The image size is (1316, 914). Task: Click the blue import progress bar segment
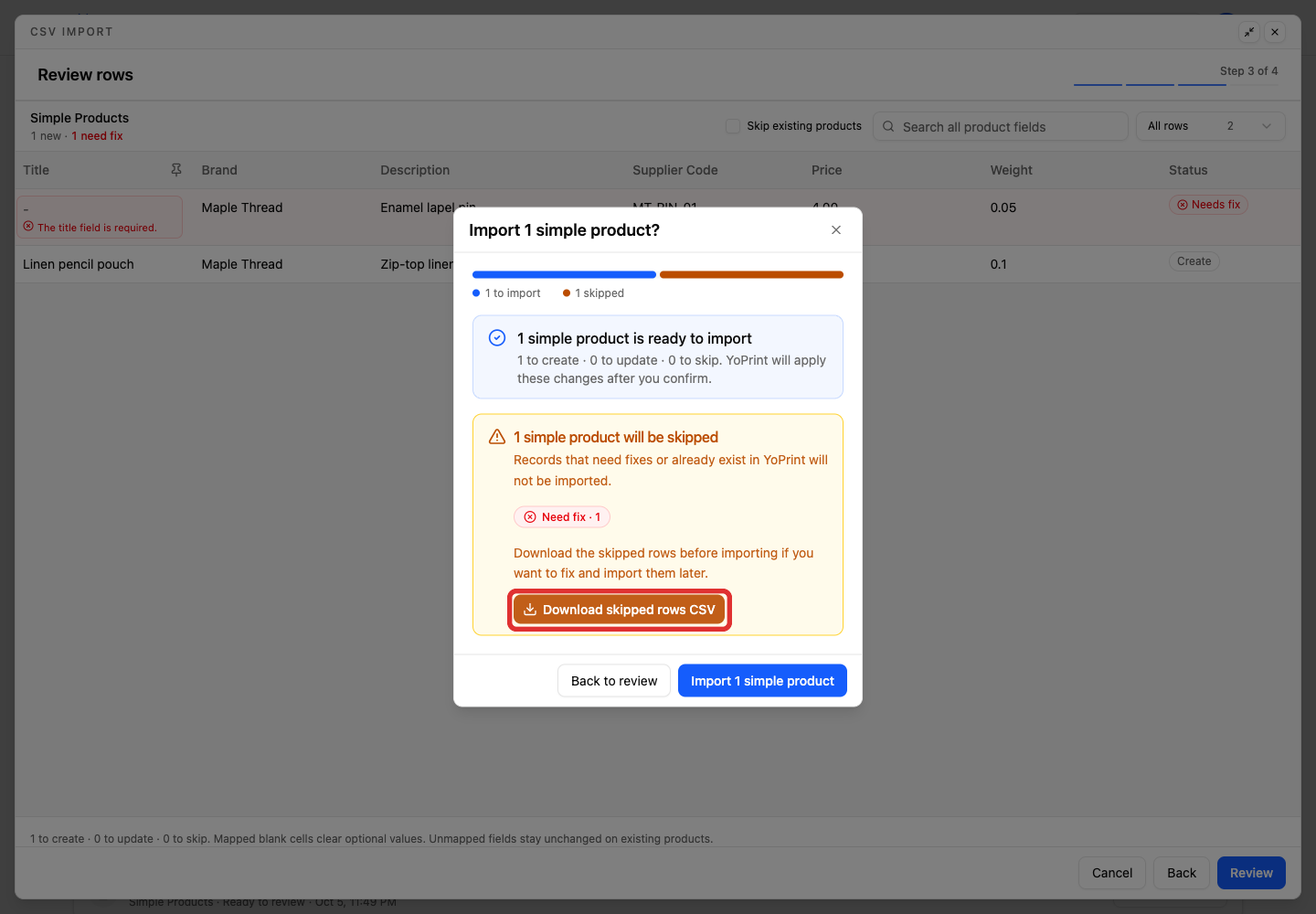pos(564,274)
